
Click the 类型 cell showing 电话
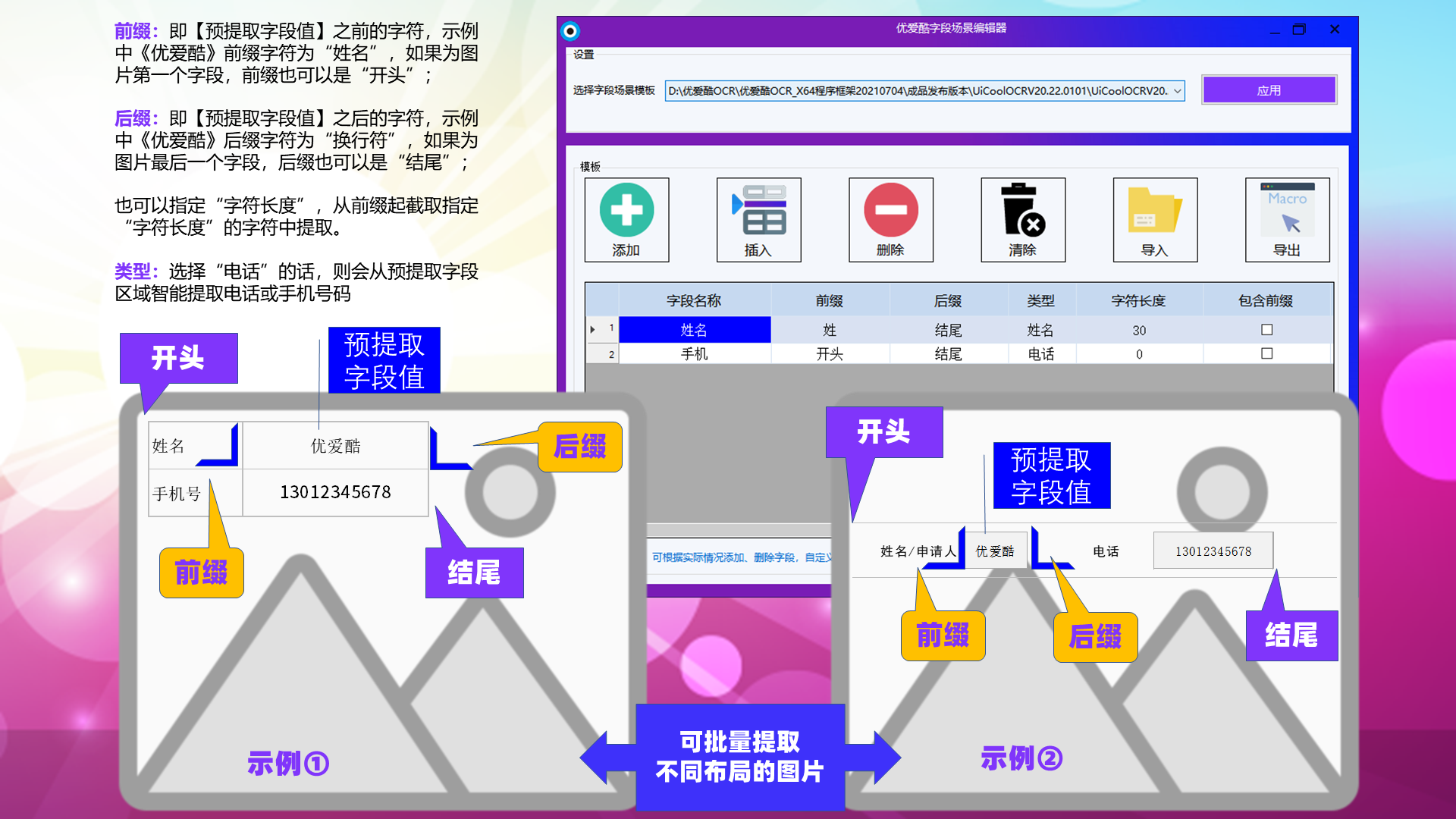coord(1040,354)
